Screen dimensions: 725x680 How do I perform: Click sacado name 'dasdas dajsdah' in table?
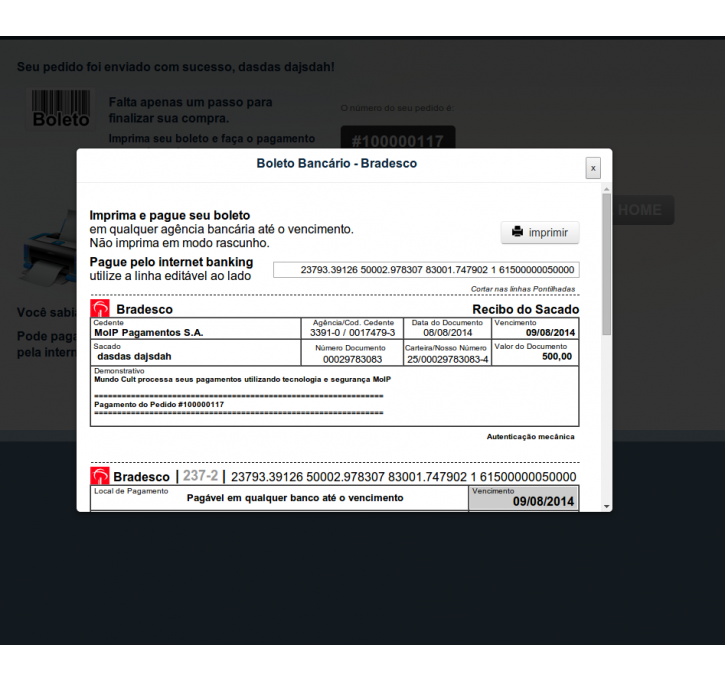134,356
